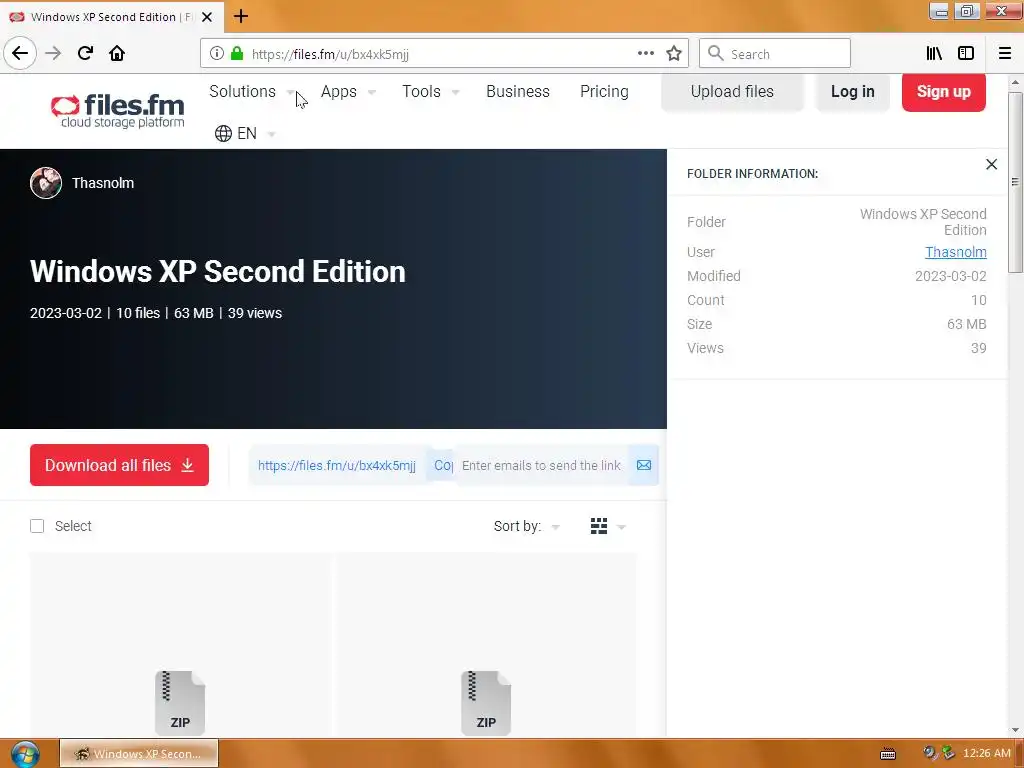The width and height of the screenshot is (1024, 768).
Task: Copy the folder share link
Action: point(443,465)
